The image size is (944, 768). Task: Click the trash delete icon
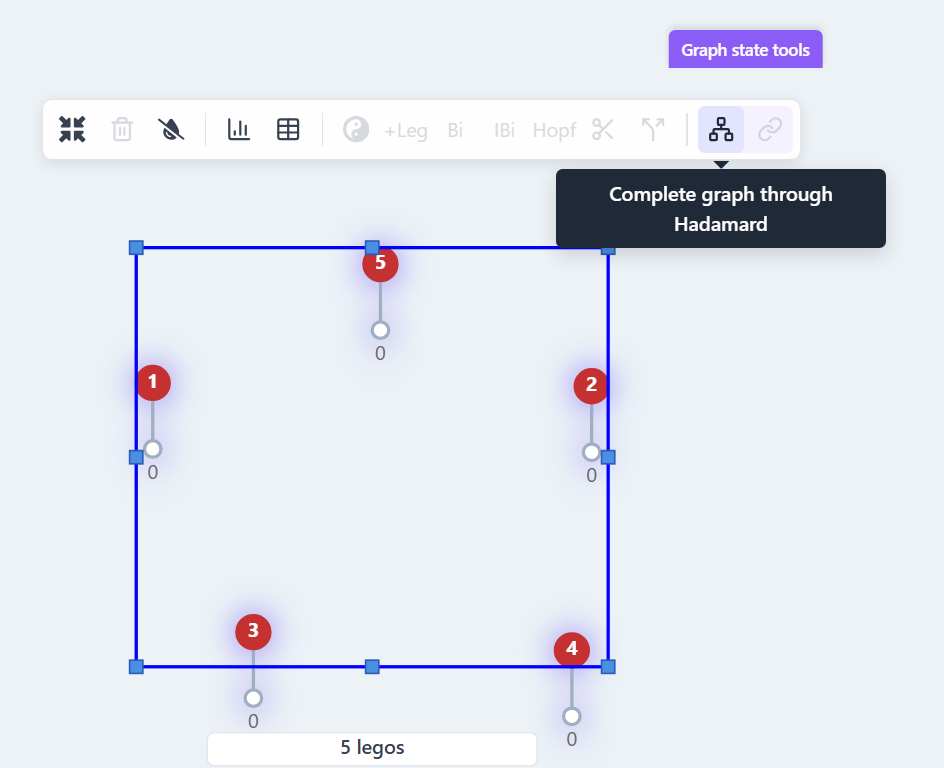[122, 129]
